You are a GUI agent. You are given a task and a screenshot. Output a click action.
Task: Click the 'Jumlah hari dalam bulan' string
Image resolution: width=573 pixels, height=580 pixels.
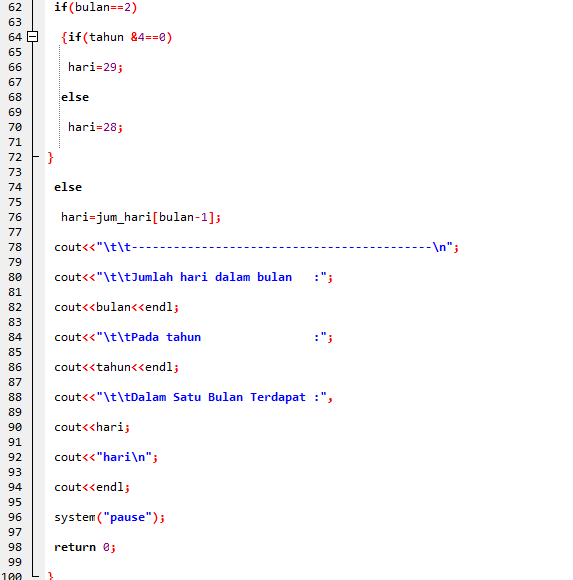[x=212, y=277]
